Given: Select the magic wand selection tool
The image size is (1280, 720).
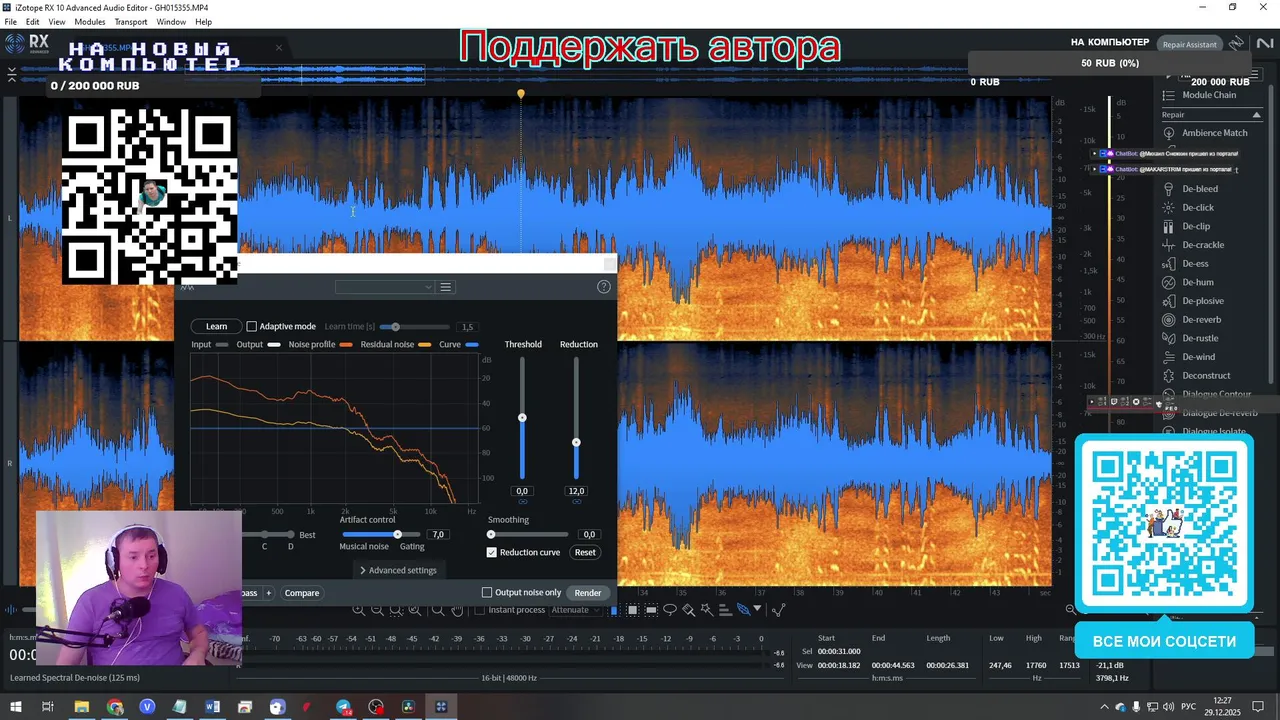Looking at the screenshot, I should pyautogui.click(x=706, y=610).
